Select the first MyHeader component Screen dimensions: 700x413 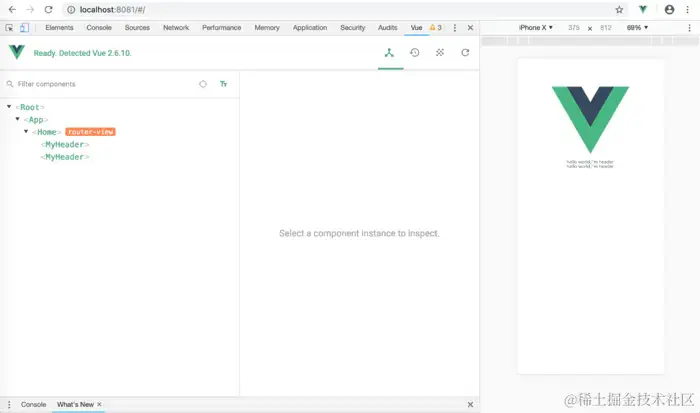point(65,145)
